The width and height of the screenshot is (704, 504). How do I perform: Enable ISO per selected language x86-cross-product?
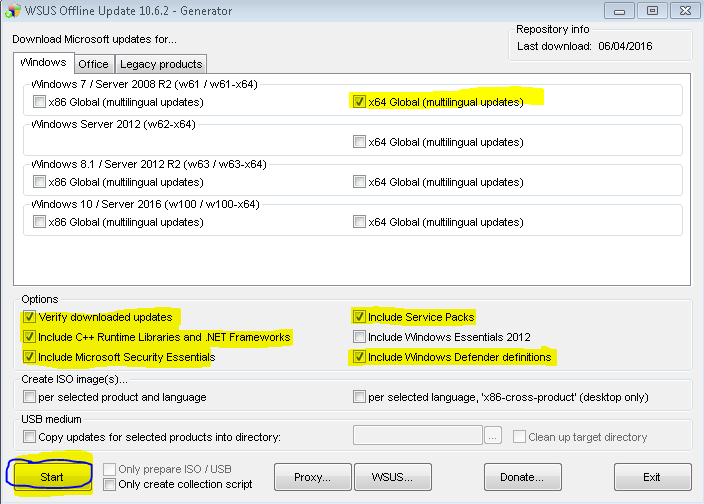tap(359, 397)
